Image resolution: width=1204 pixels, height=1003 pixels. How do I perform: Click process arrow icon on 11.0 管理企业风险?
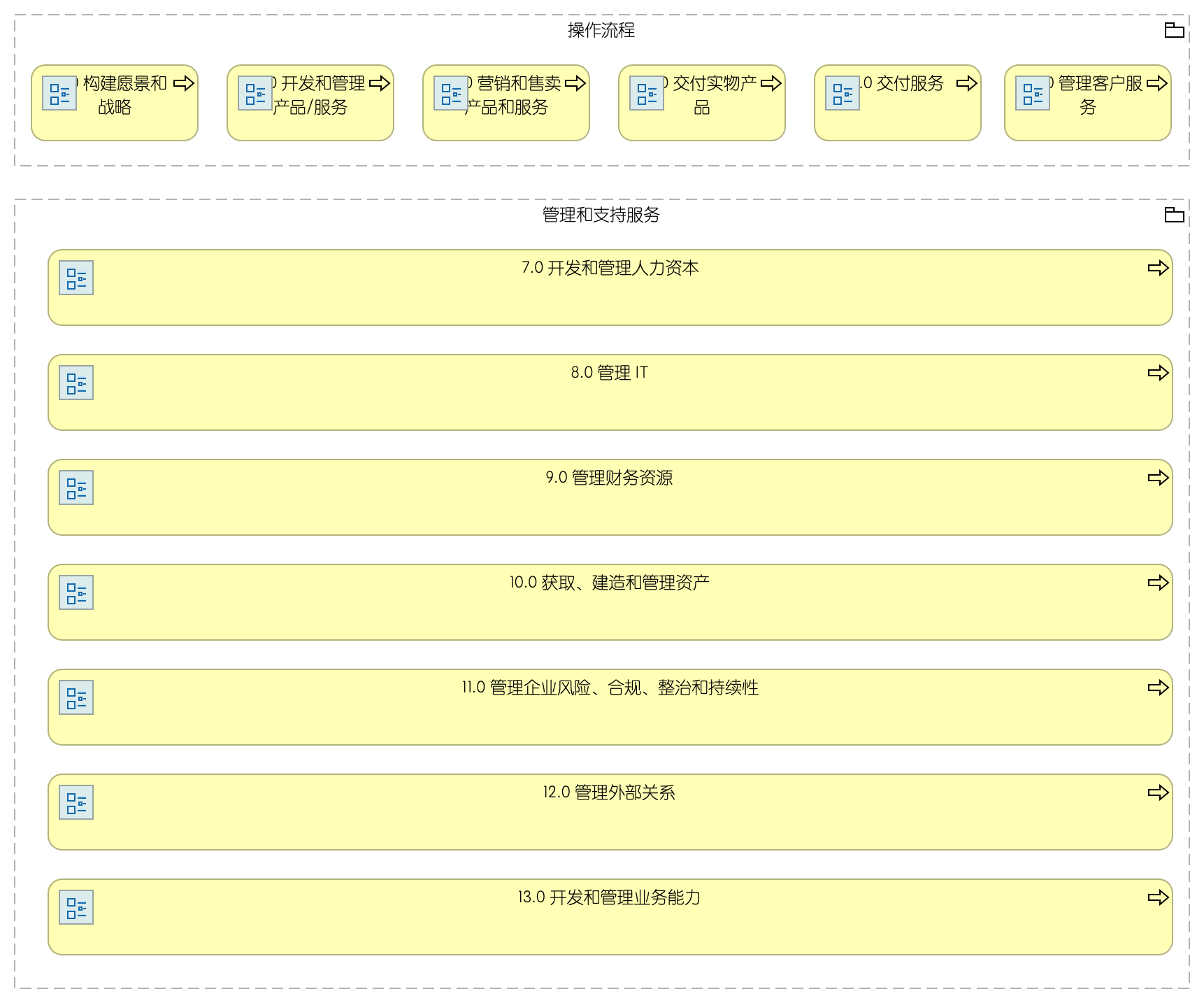point(1159,688)
